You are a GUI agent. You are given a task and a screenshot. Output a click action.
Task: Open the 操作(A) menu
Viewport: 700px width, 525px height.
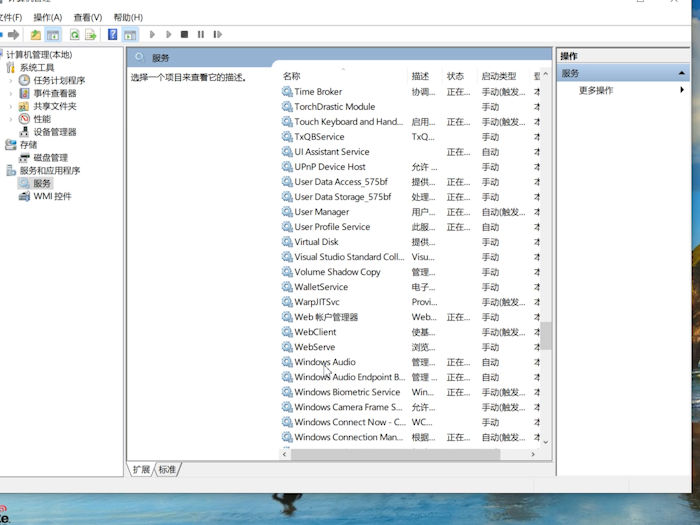[48, 17]
